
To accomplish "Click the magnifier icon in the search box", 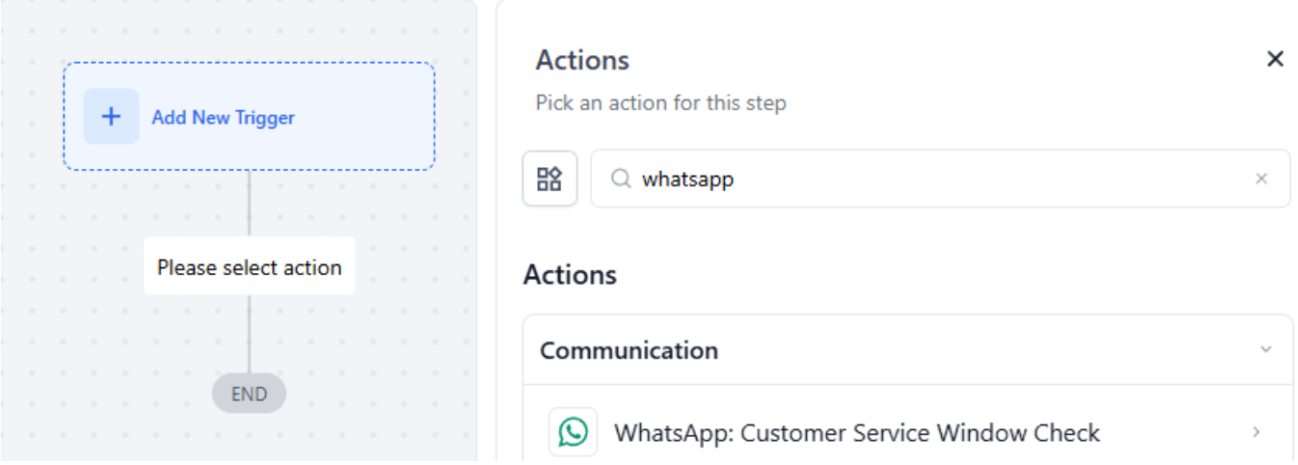I will [x=621, y=179].
